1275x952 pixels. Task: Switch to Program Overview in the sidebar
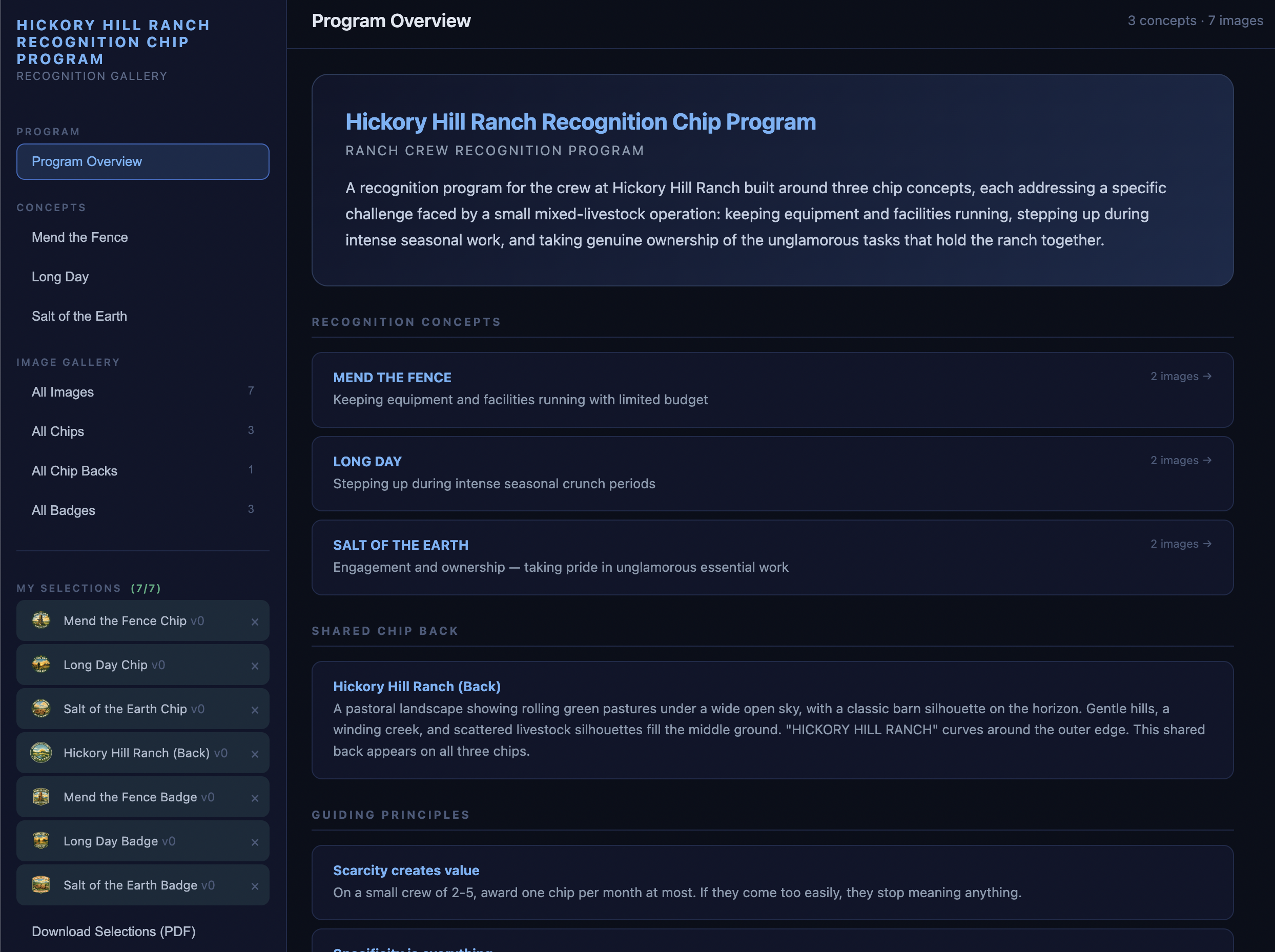[87, 161]
